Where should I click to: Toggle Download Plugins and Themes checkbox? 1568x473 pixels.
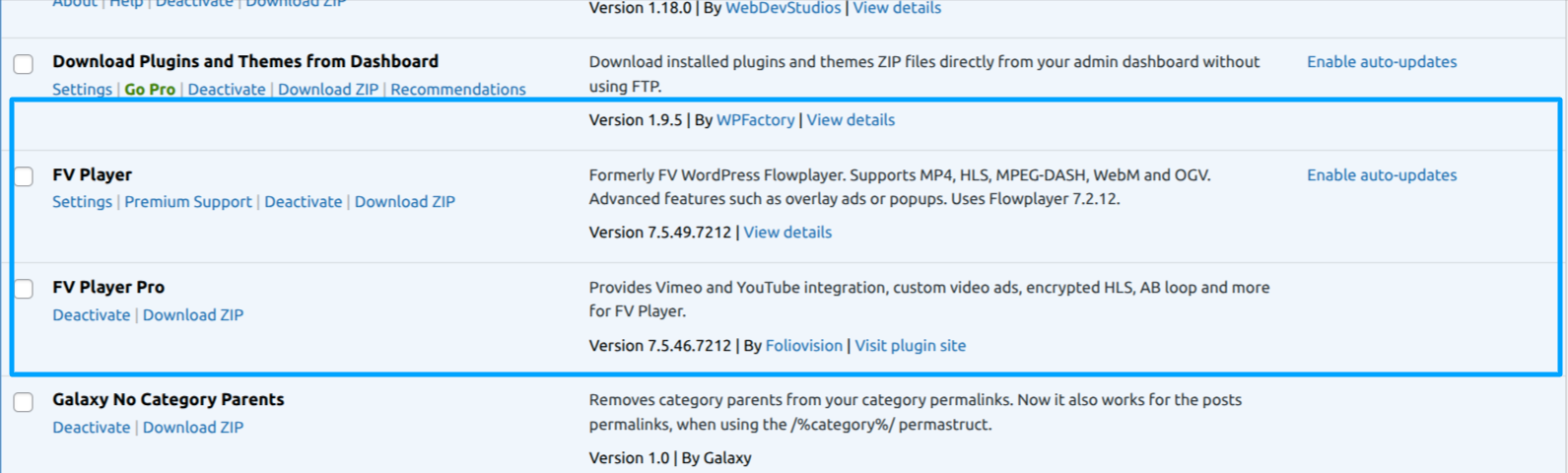[x=24, y=64]
